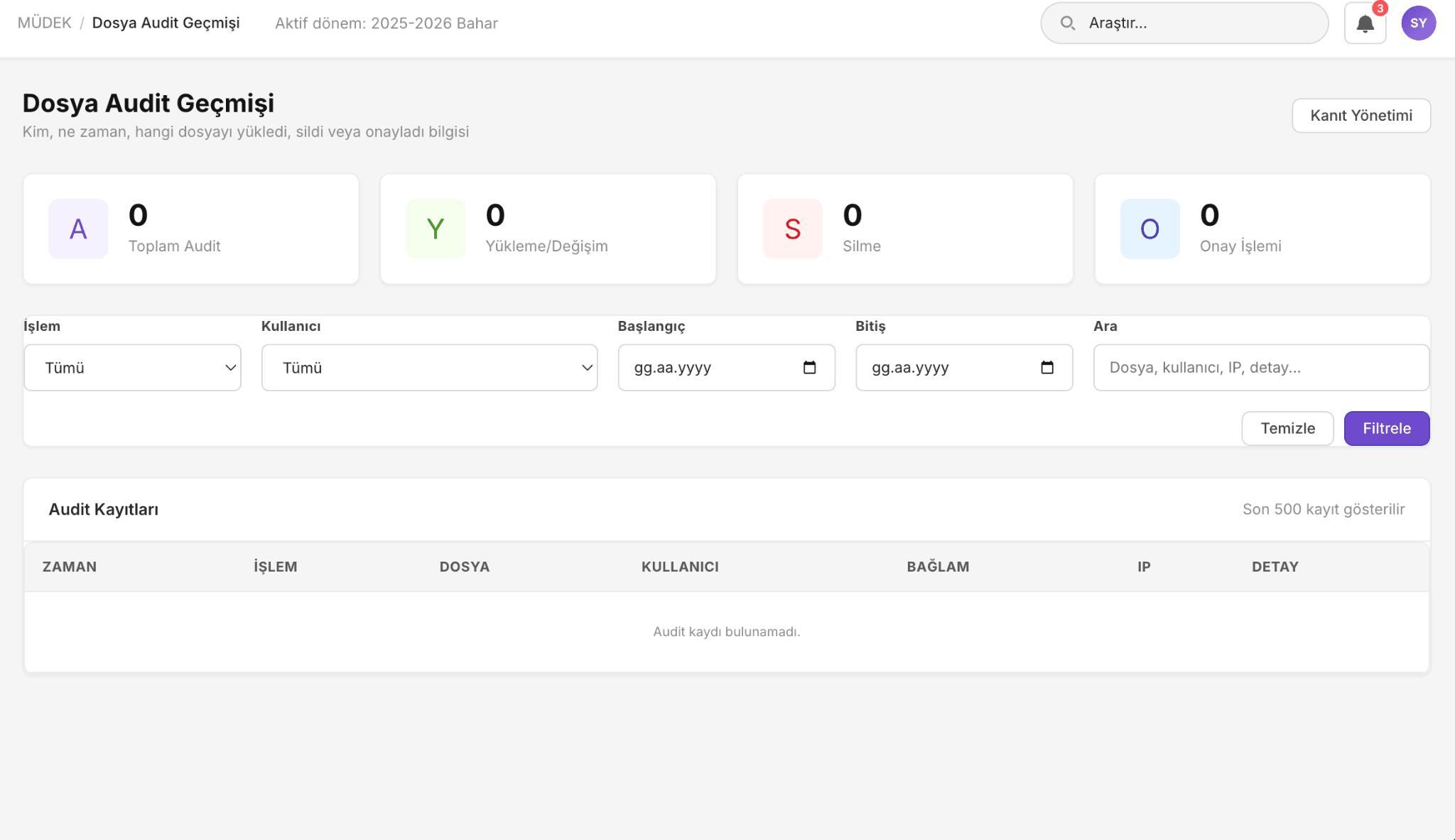Focus the Ara text filter field
This screenshot has height=840, width=1455.
1261,368
